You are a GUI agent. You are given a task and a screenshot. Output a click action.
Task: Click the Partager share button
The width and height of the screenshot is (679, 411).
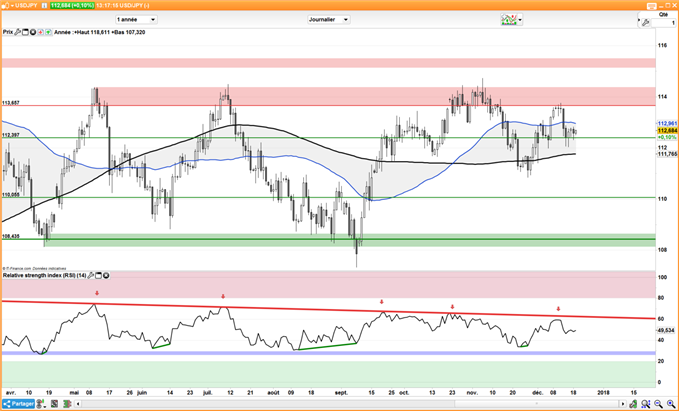click(x=18, y=404)
